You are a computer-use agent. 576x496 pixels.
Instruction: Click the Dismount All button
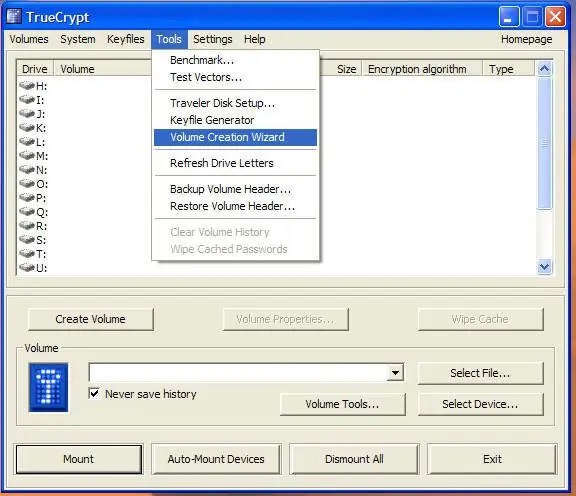[354, 459]
